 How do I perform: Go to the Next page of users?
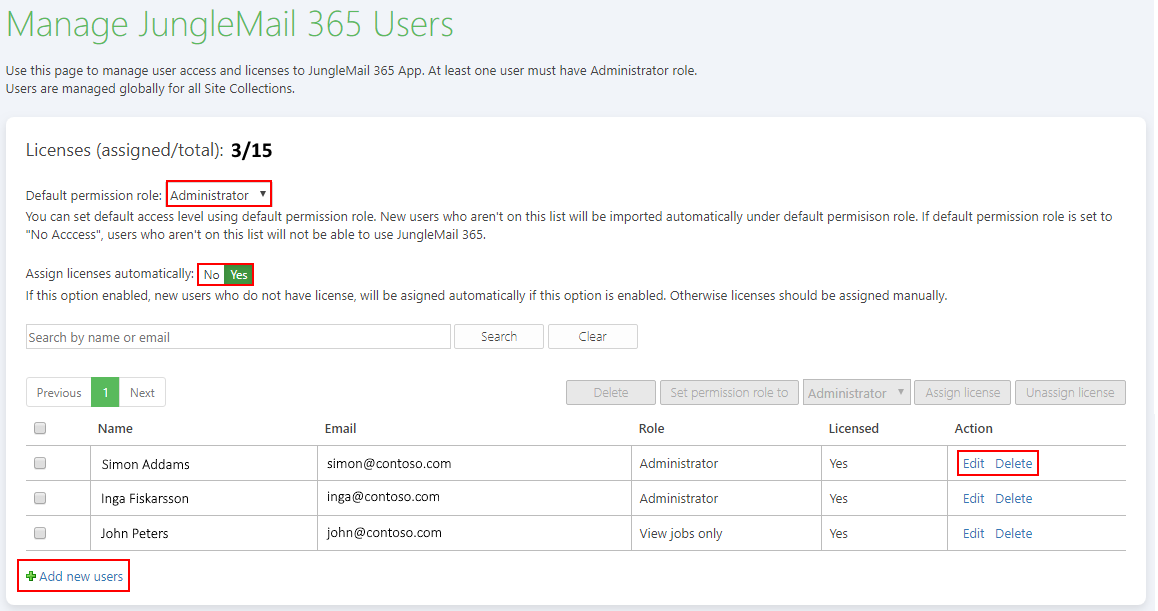coord(142,392)
